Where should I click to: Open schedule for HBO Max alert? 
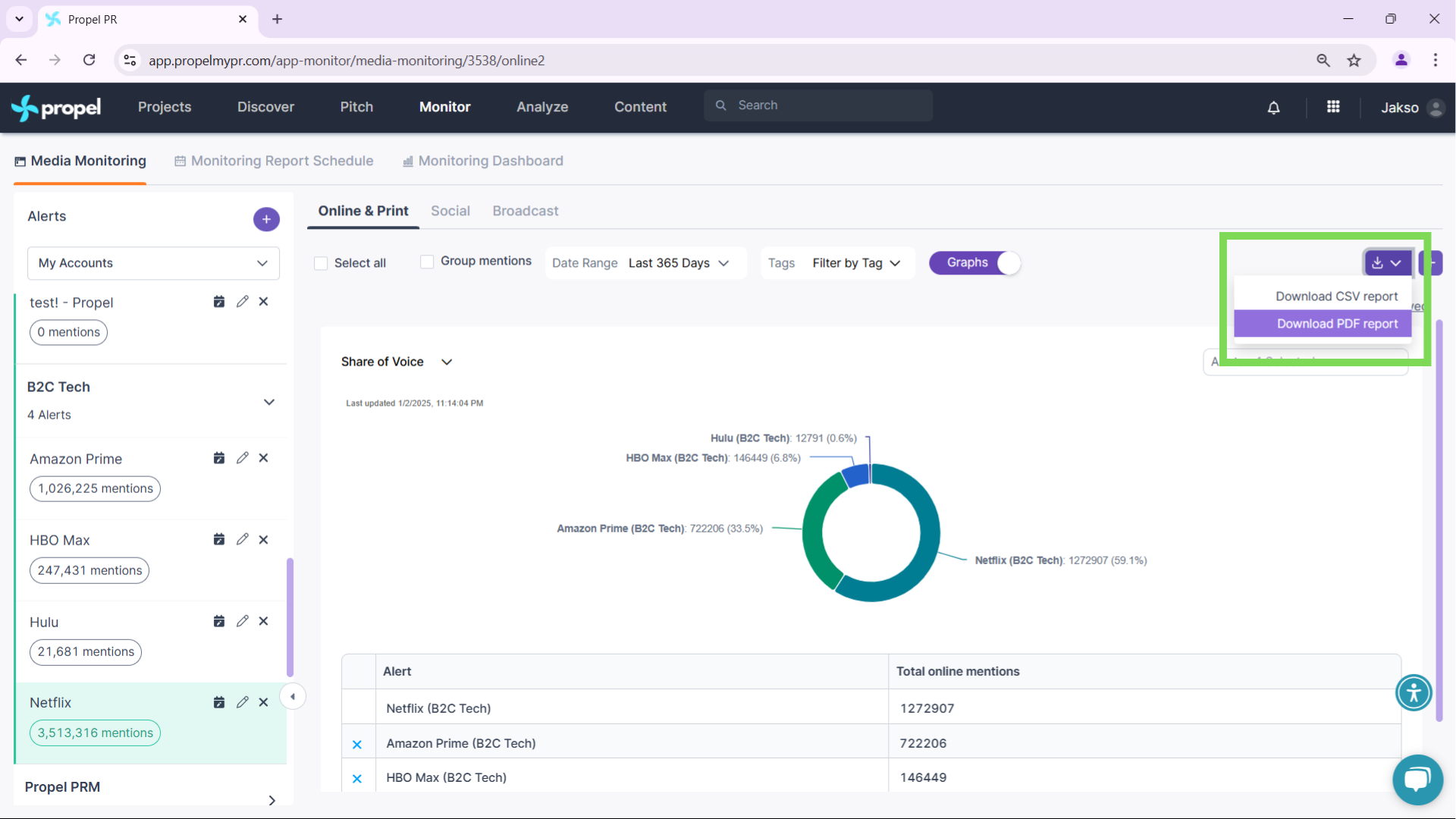point(219,539)
